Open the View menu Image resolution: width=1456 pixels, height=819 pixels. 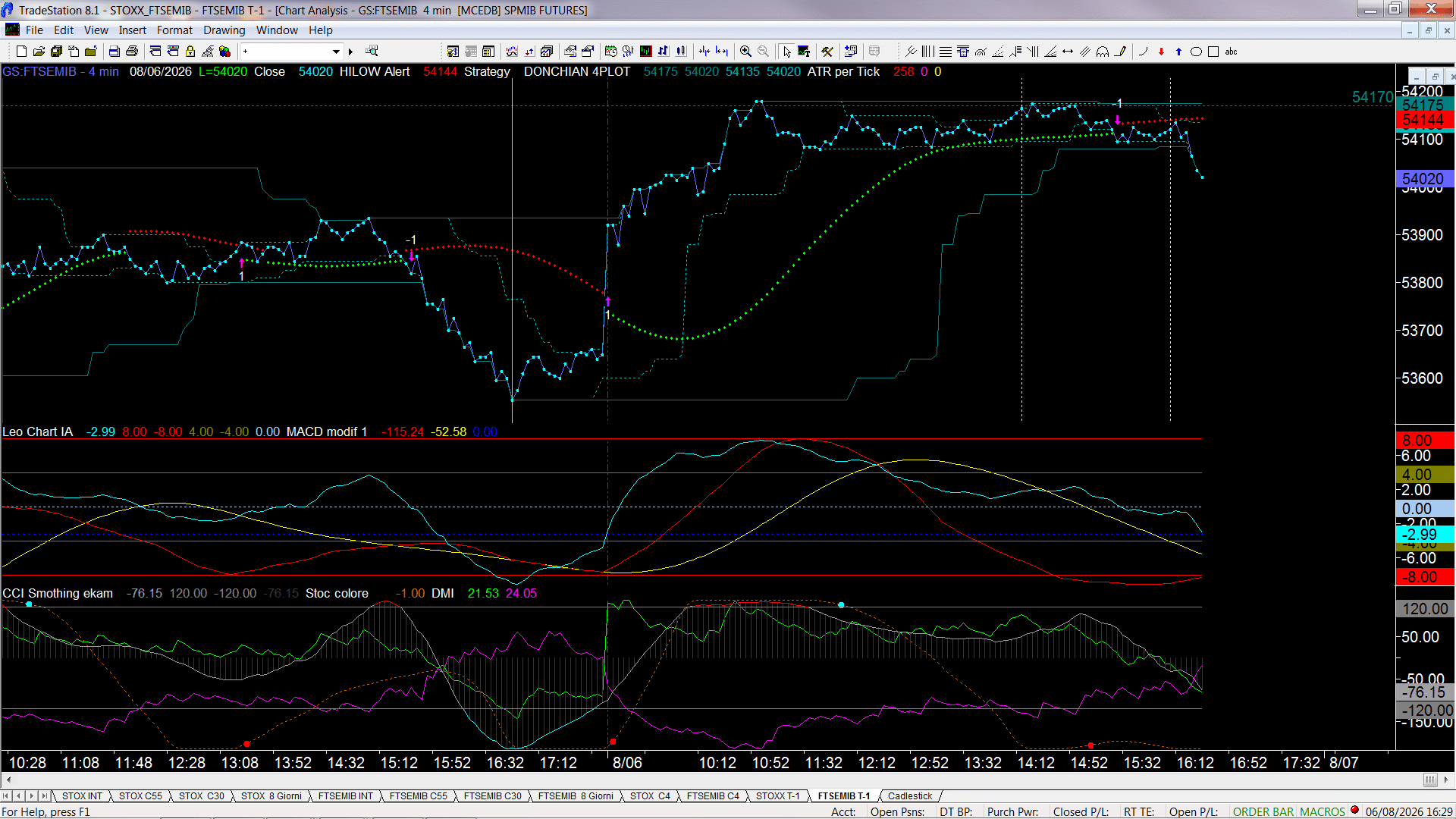96,30
